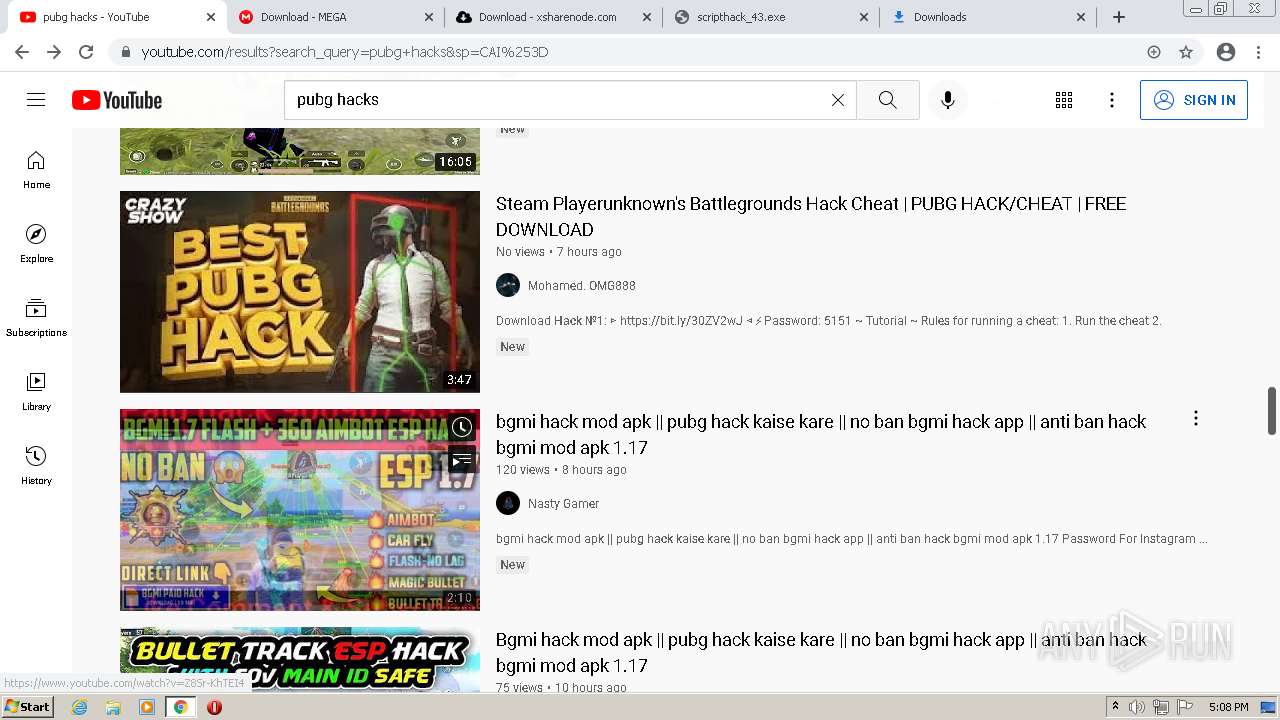This screenshot has width=1280, height=720.
Task: Open BEST PUBG HACK video thumbnail
Action: coord(300,292)
